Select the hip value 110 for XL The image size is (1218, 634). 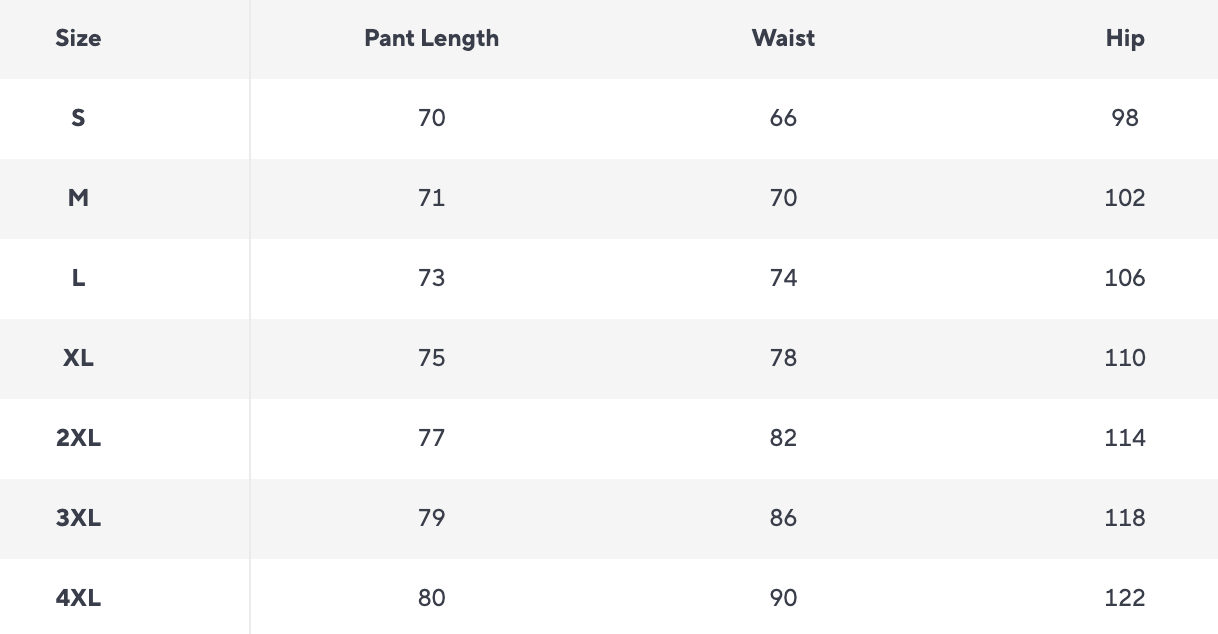pos(1125,358)
